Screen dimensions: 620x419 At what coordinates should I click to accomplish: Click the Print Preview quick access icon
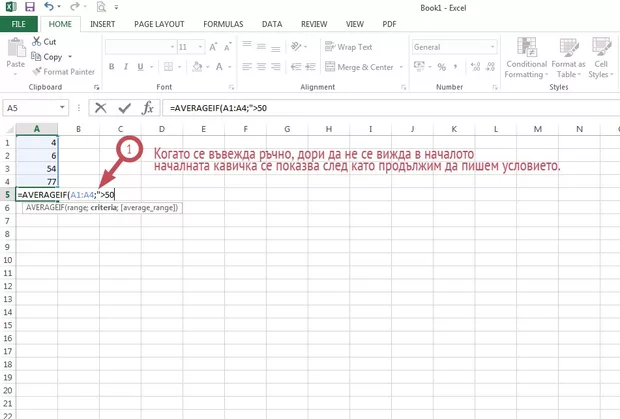coord(101,7)
